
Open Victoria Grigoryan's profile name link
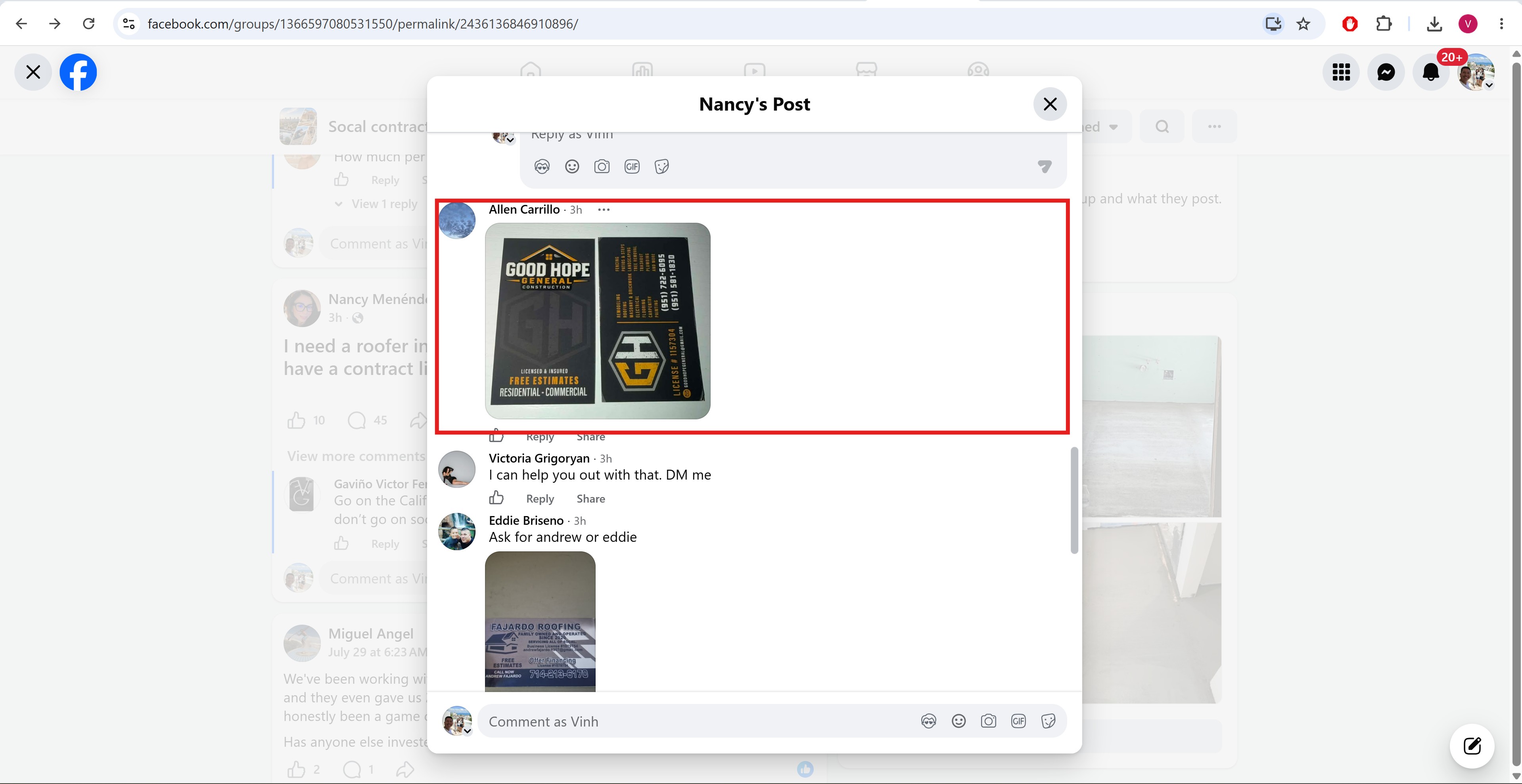[x=539, y=459]
